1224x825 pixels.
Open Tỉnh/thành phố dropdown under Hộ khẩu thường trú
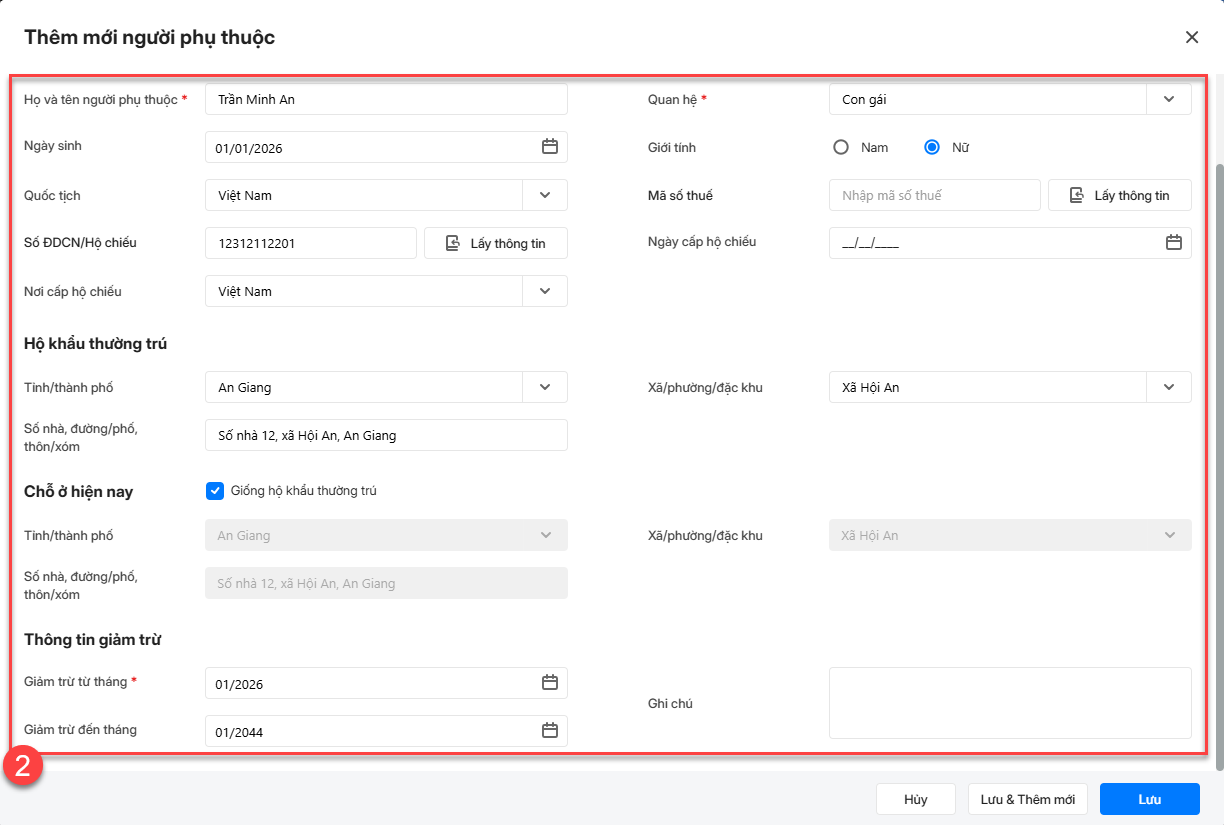click(544, 387)
